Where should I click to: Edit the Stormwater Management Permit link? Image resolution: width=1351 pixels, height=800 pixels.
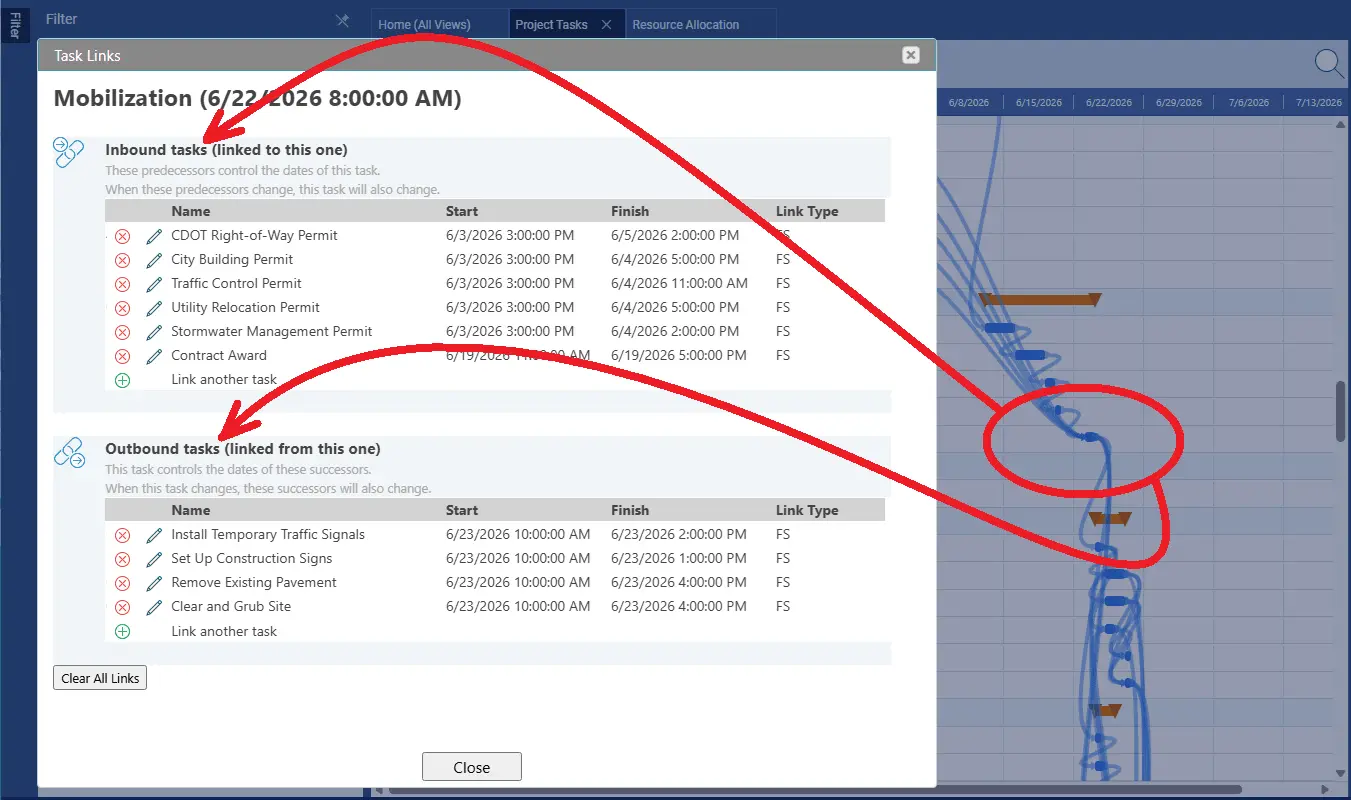point(154,332)
